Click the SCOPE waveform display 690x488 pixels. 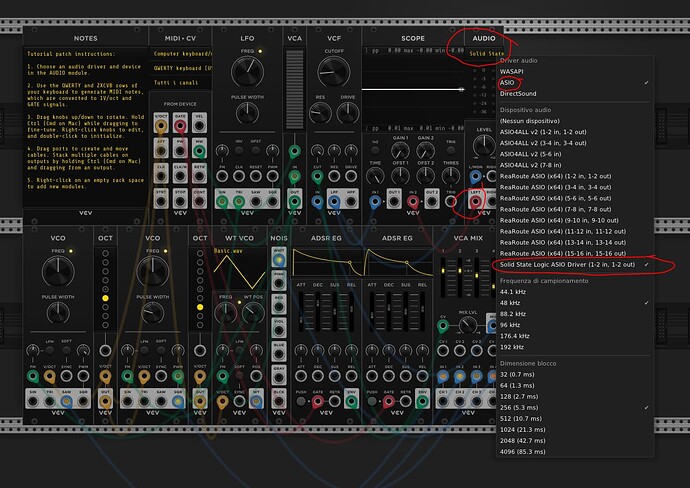[x=414, y=89]
